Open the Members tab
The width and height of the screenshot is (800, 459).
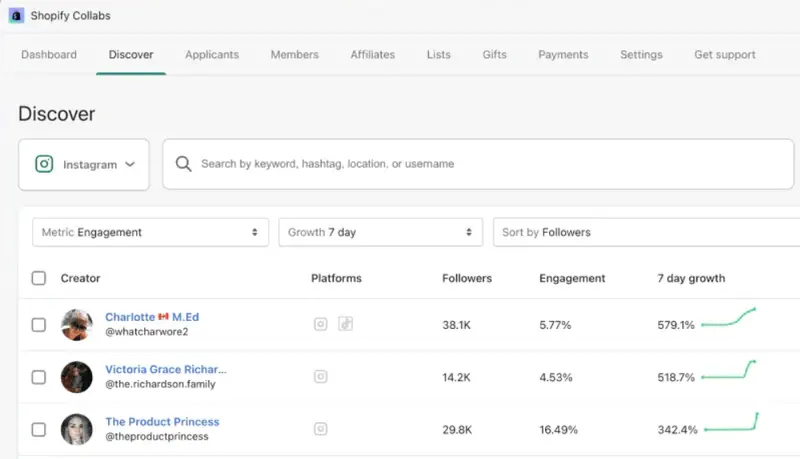294,55
